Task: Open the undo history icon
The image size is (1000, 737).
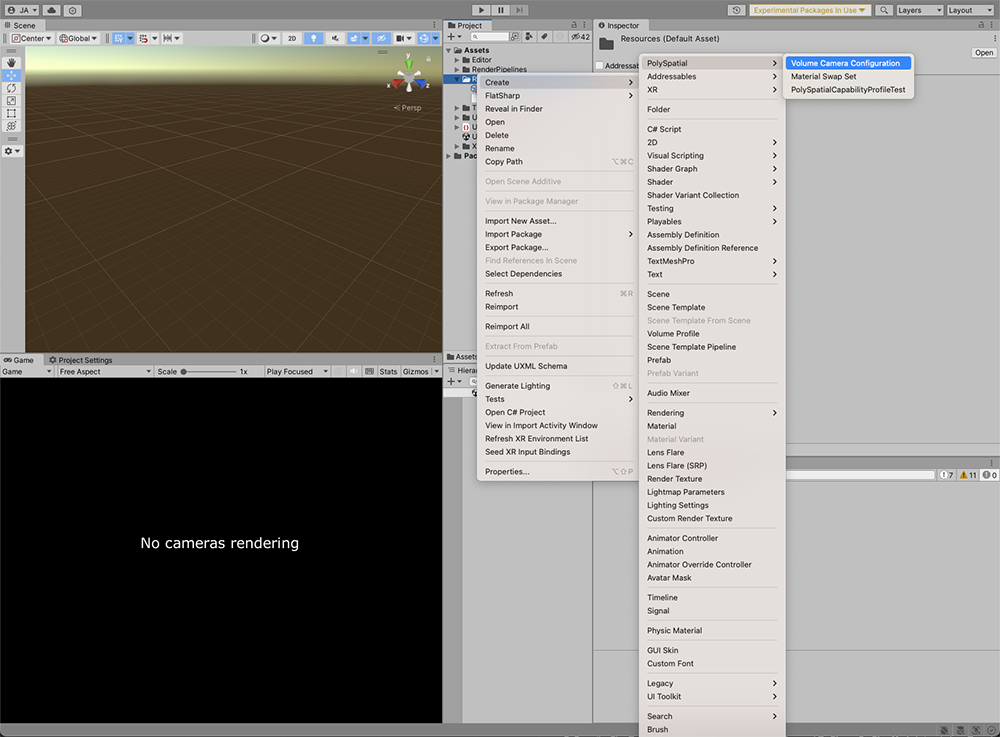Action: (x=737, y=10)
